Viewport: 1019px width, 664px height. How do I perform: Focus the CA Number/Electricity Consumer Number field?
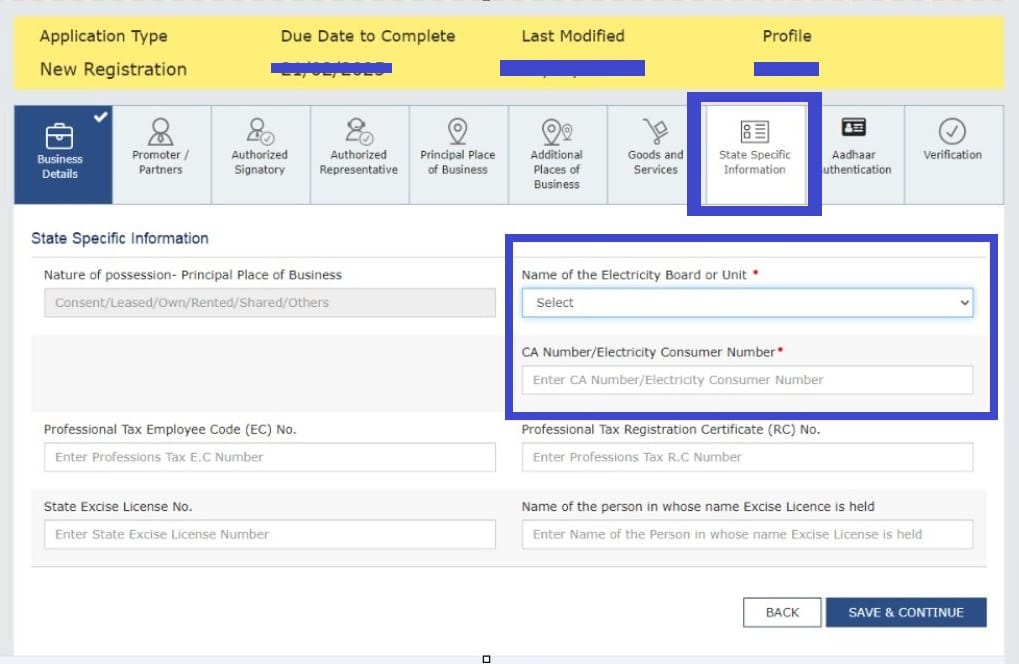pyautogui.click(x=747, y=380)
